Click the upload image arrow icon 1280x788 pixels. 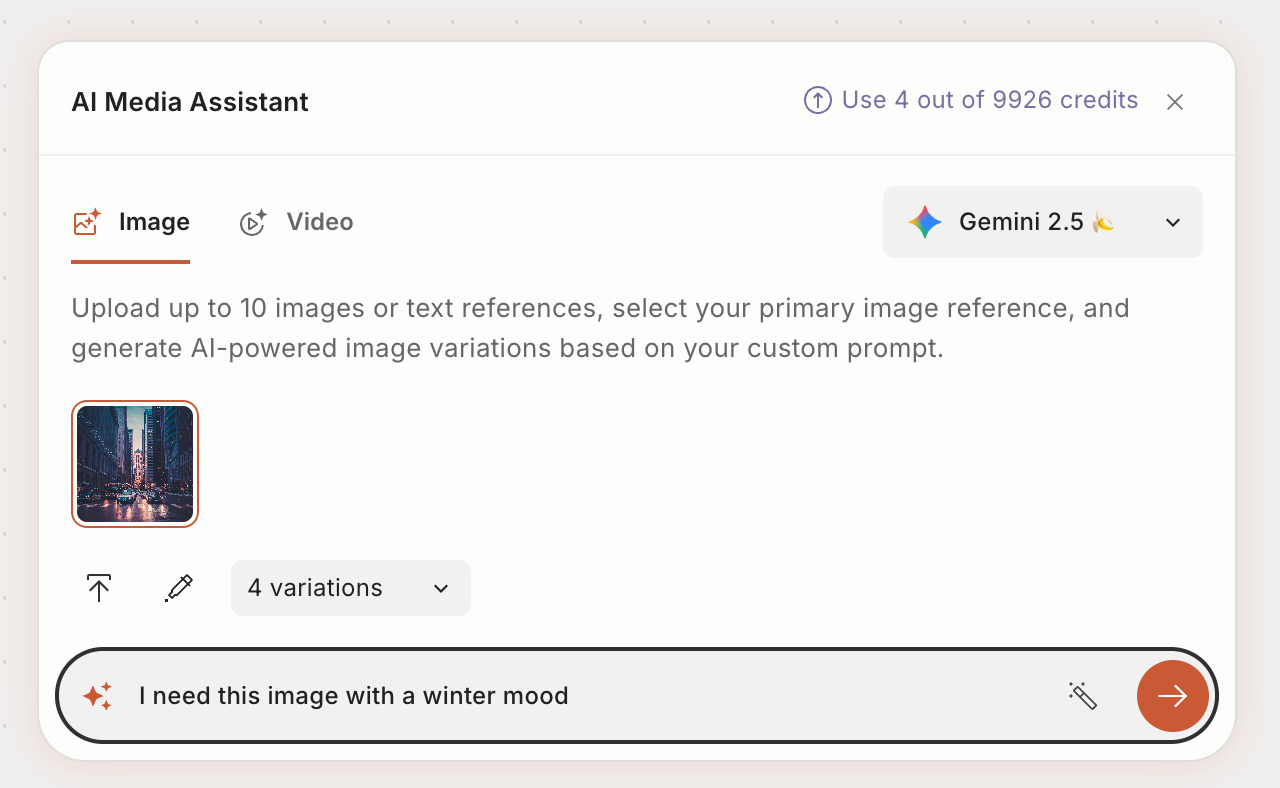pos(98,588)
